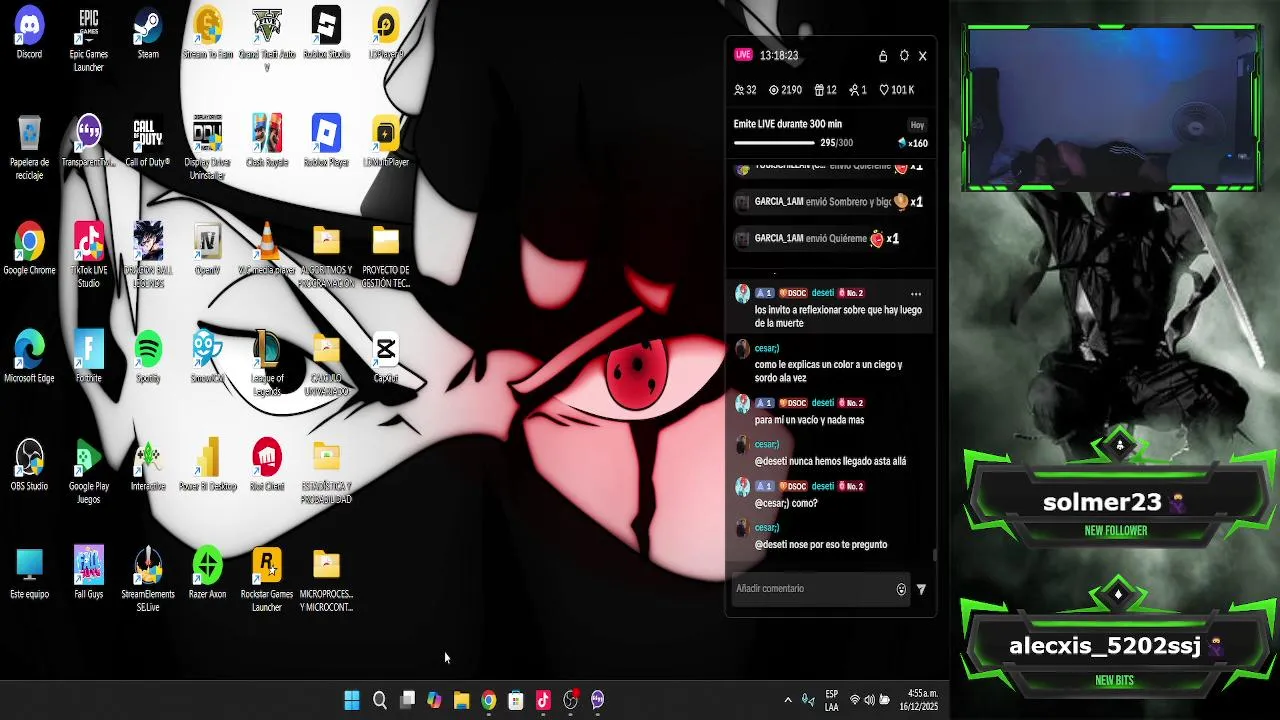1280x720 pixels.
Task: Select the Roblox Player icon
Action: coord(326,142)
